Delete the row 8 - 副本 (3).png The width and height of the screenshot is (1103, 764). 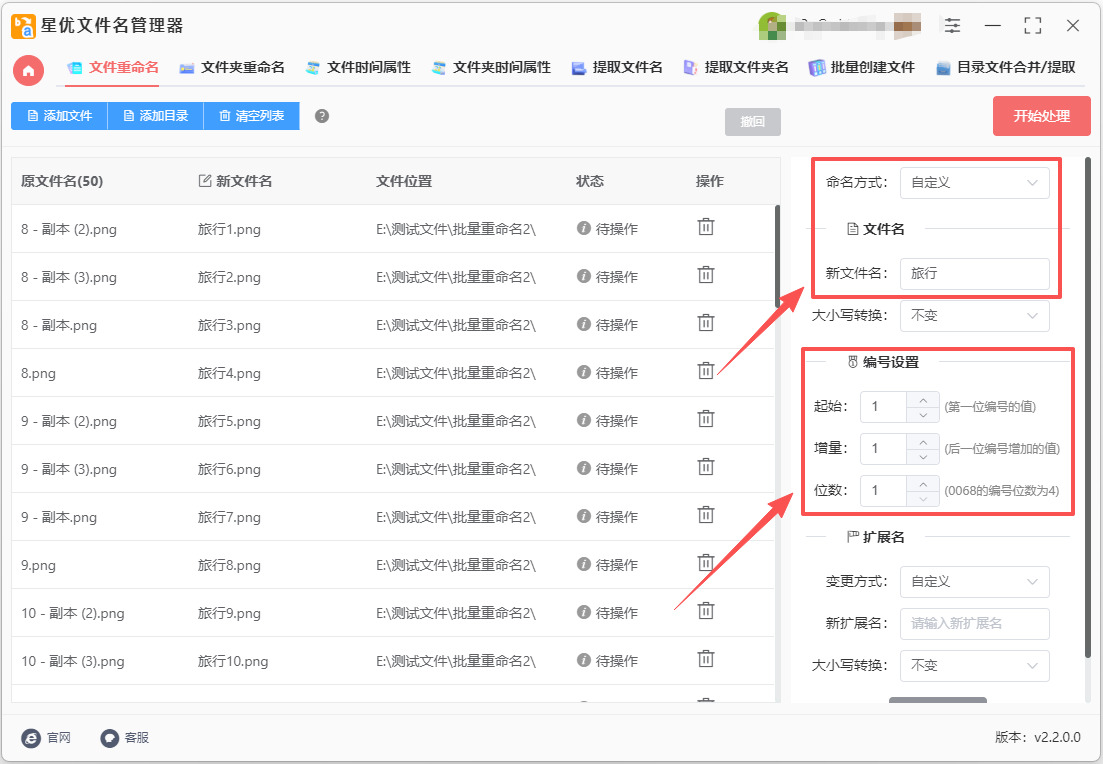(x=706, y=275)
